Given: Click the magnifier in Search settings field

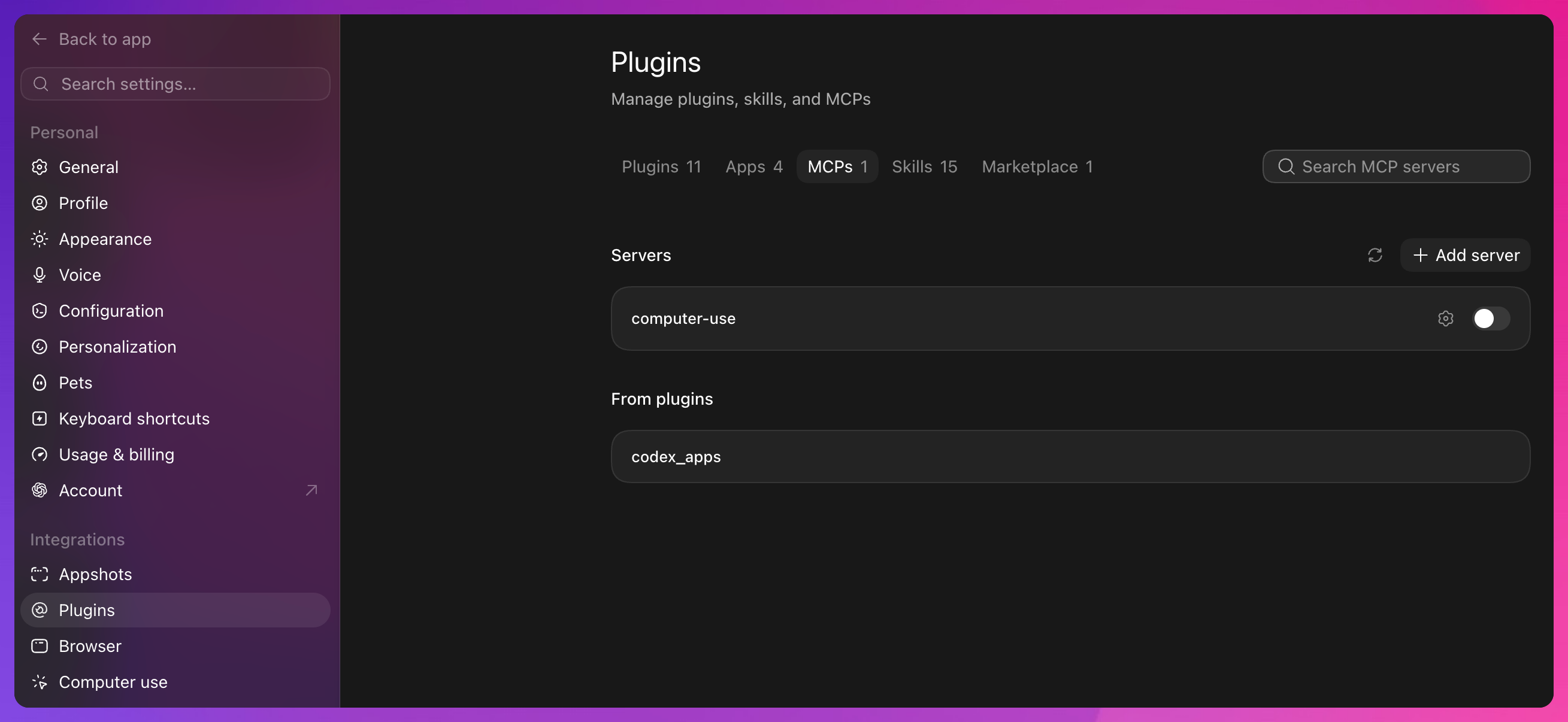Looking at the screenshot, I should tap(41, 84).
